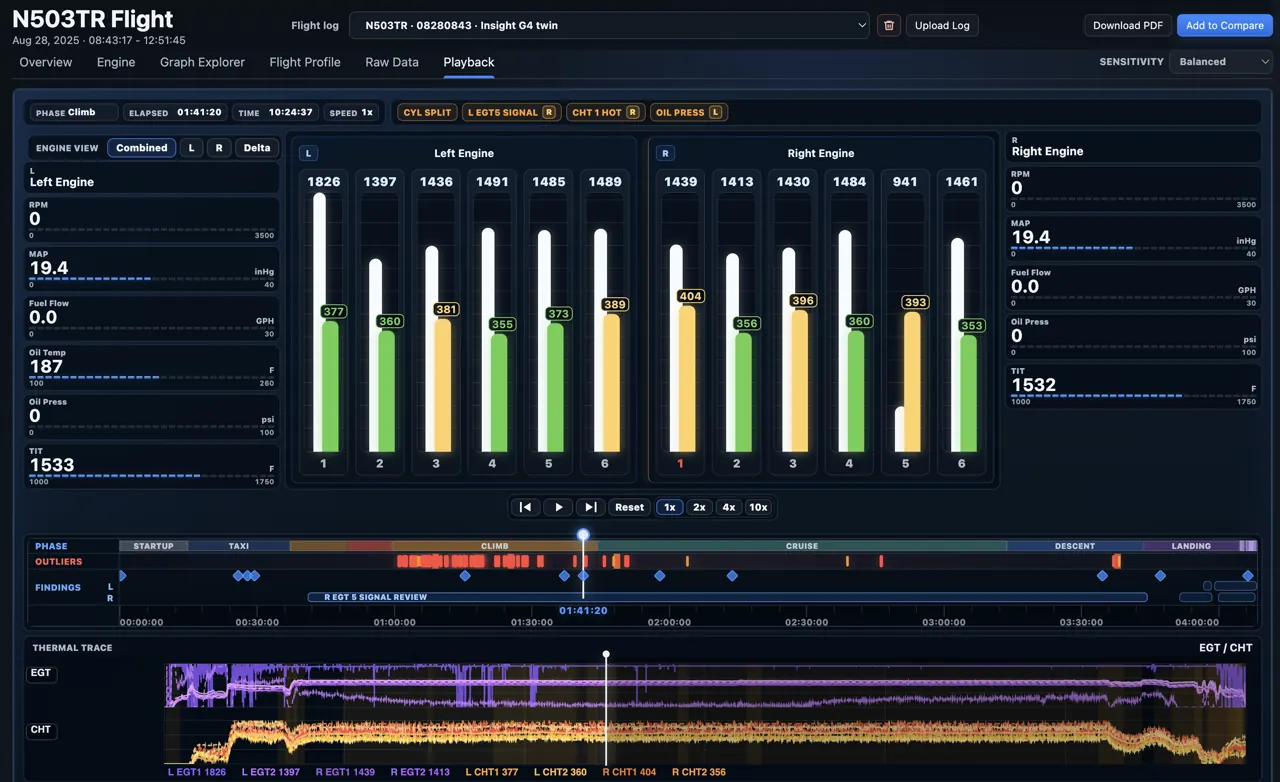Start playback with the play button
This screenshot has height=782, width=1280.
pyautogui.click(x=558, y=507)
